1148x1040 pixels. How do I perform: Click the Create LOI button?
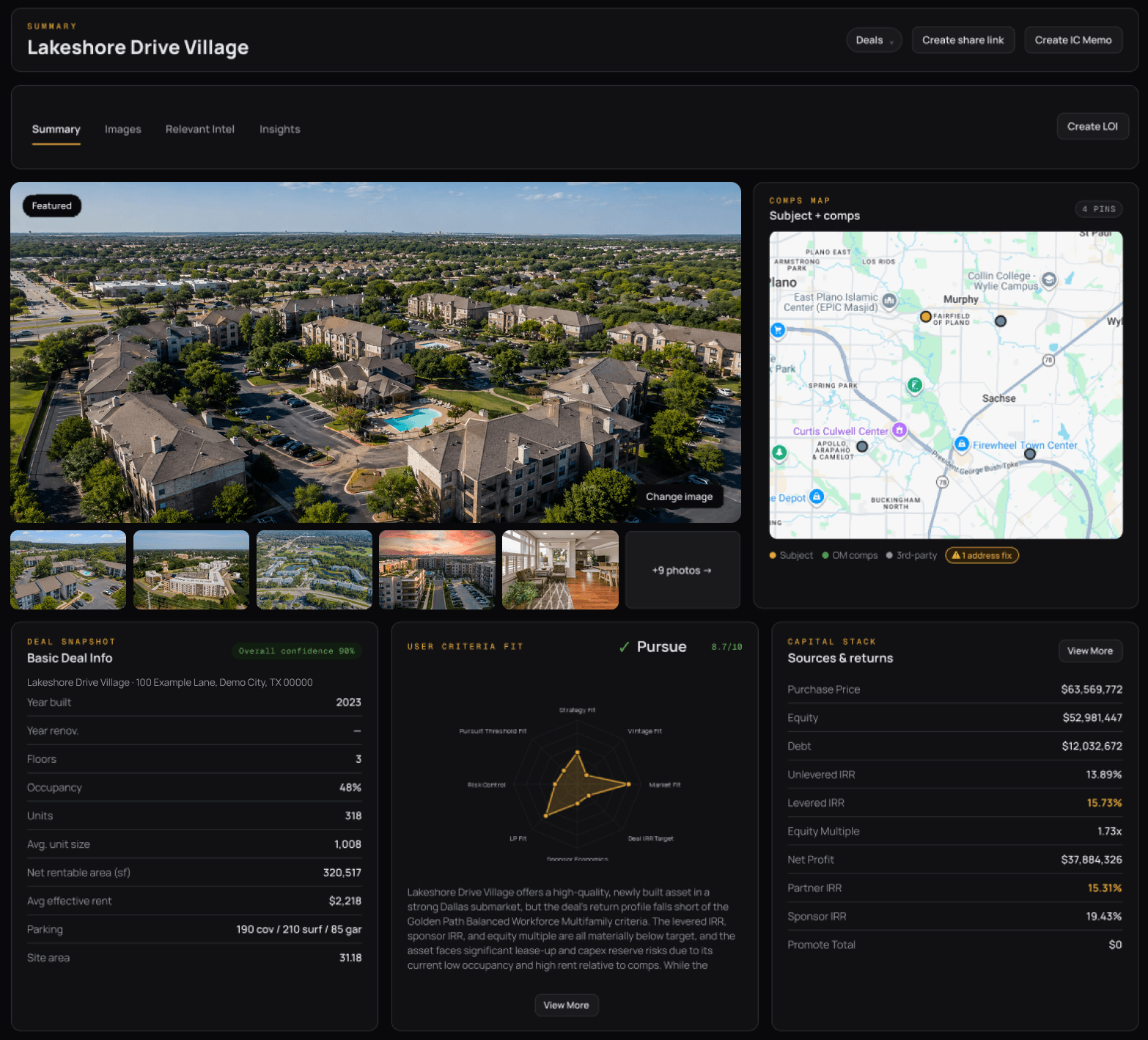(1092, 126)
